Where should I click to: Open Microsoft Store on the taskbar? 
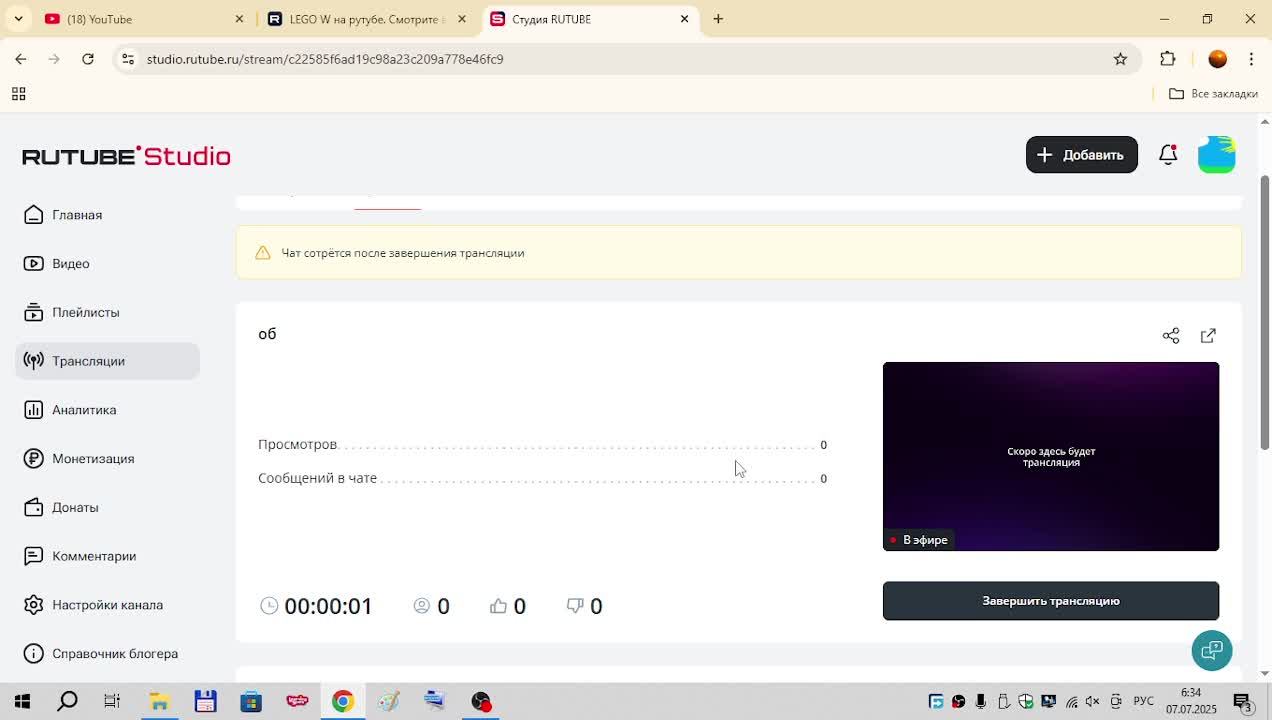pyautogui.click(x=251, y=701)
